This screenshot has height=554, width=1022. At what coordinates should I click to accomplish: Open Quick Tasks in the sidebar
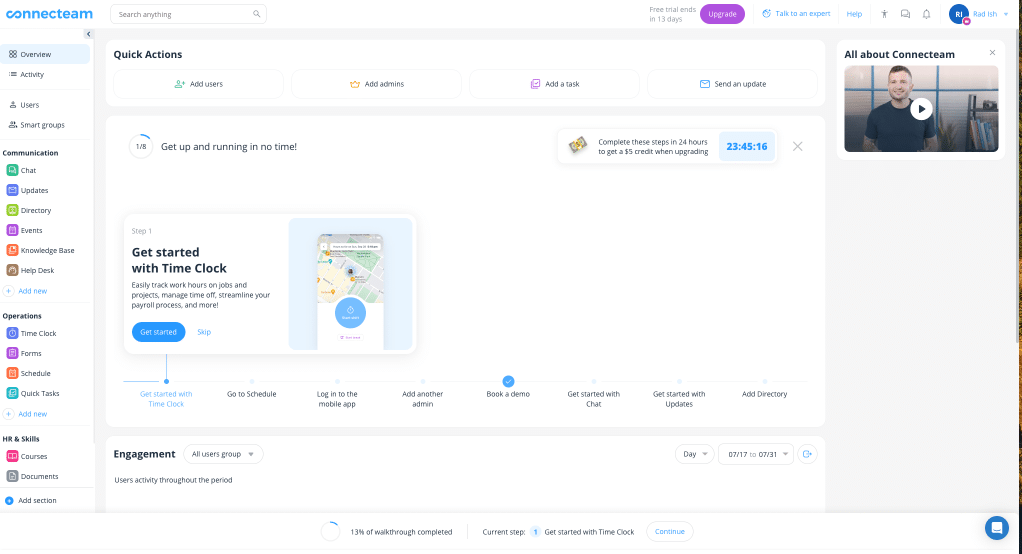point(33,394)
